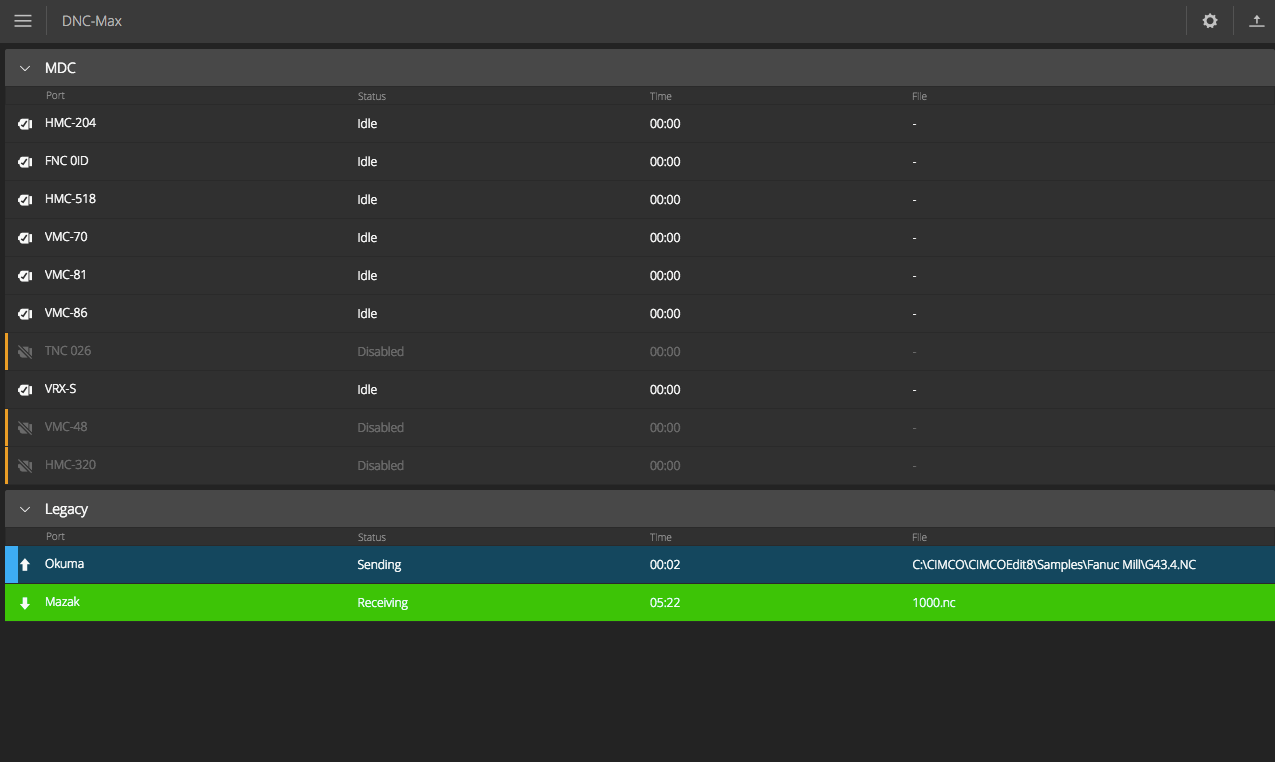Collapse the Legacy group chevron
Viewport: 1275px width, 762px height.
pos(25,510)
